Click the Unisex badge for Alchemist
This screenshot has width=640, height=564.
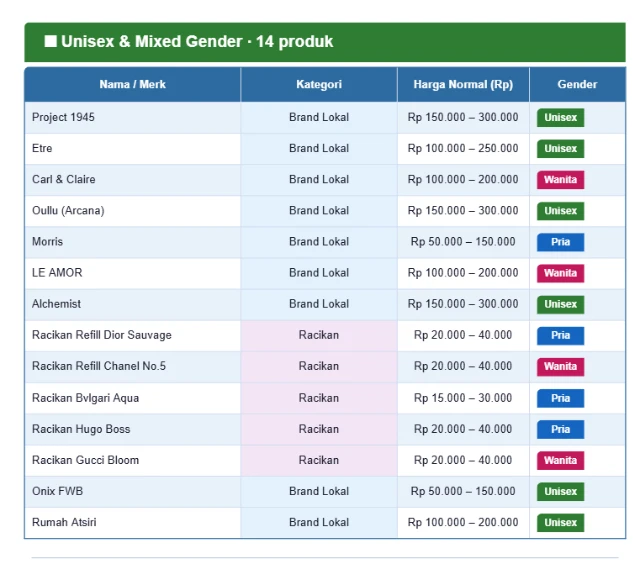(x=560, y=304)
